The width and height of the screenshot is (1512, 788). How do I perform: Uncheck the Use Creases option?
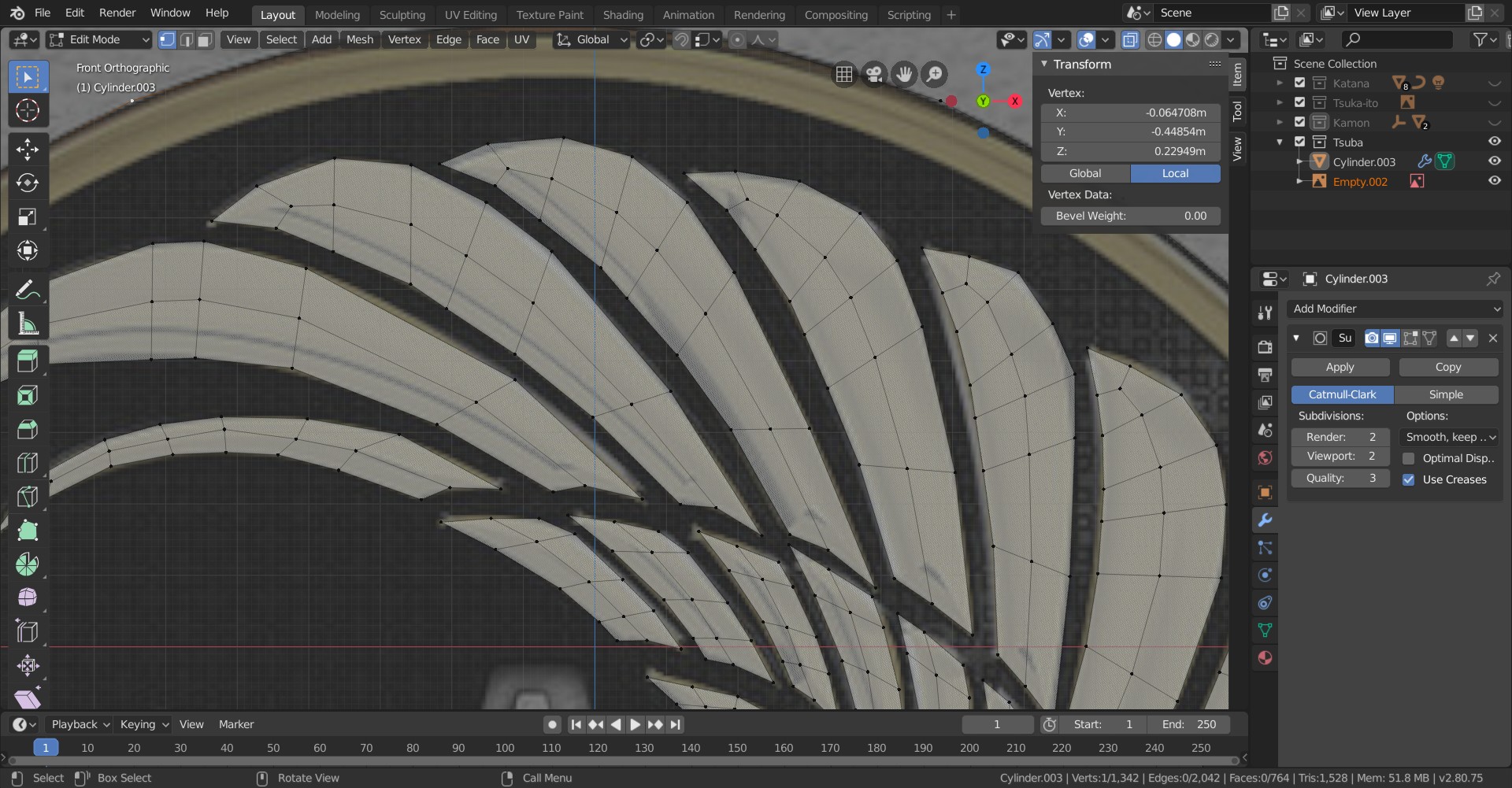[1409, 479]
